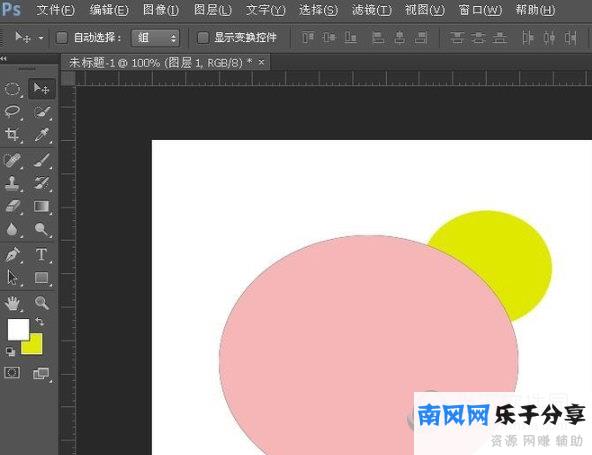Select the Eyedropper tool

tap(42, 134)
